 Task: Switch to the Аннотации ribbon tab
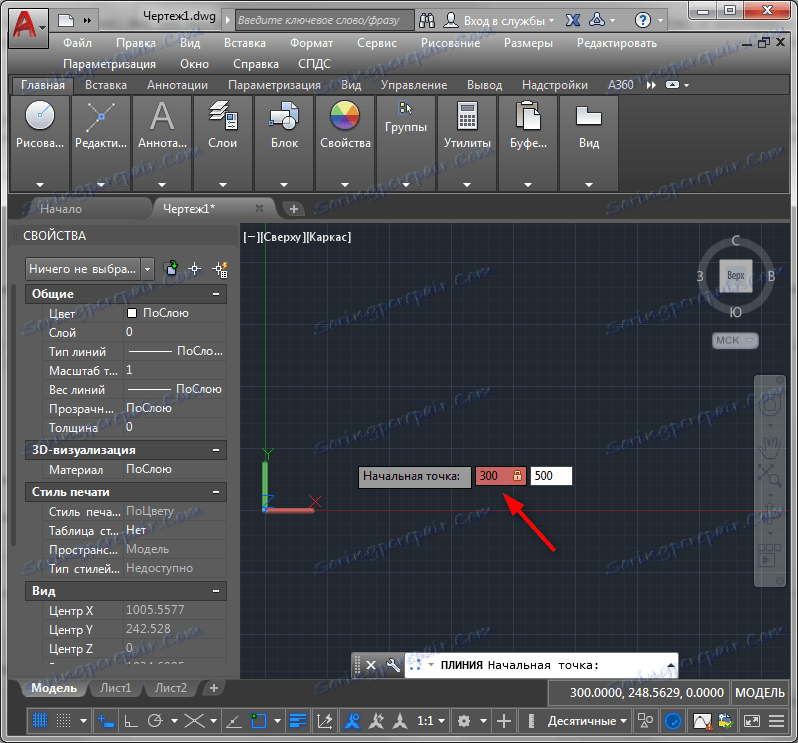[x=177, y=85]
